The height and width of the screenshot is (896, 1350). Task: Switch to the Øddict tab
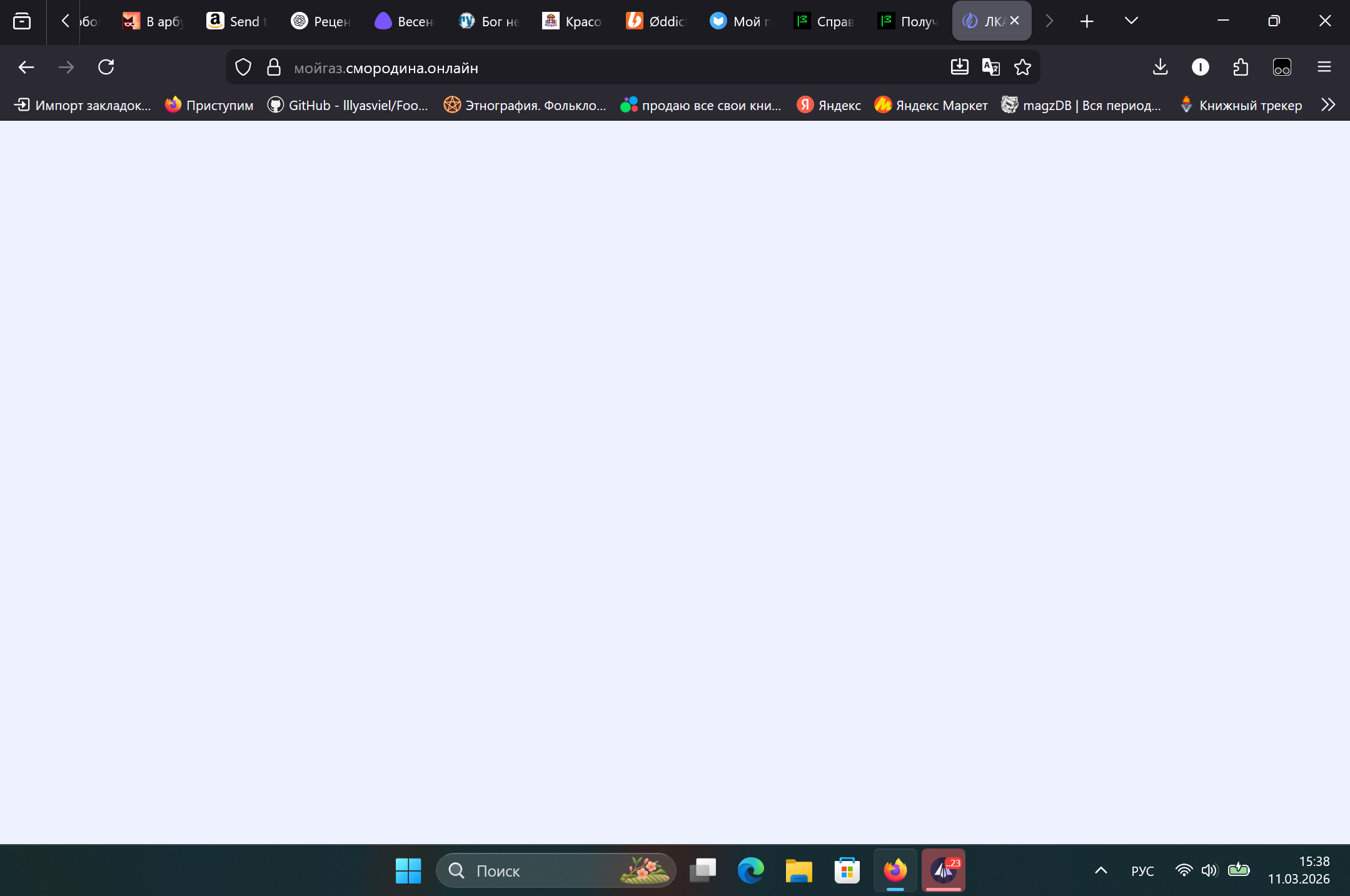[657, 21]
